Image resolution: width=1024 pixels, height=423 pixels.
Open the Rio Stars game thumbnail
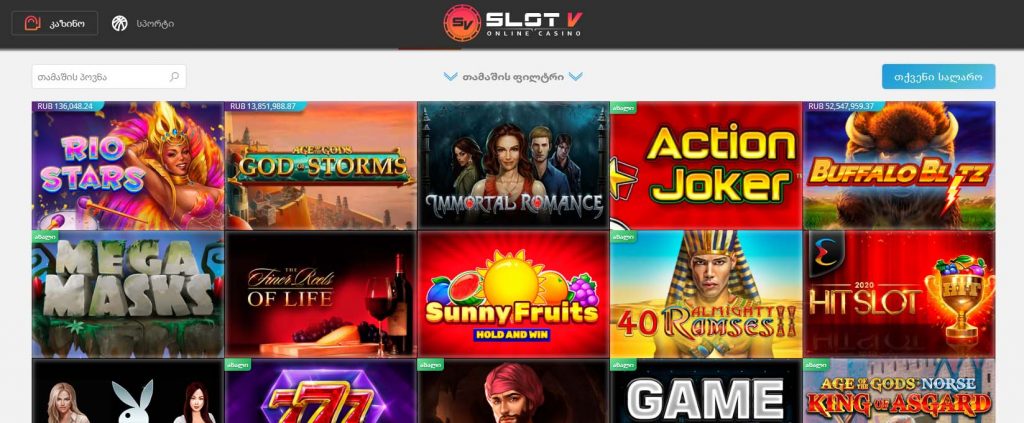click(128, 165)
